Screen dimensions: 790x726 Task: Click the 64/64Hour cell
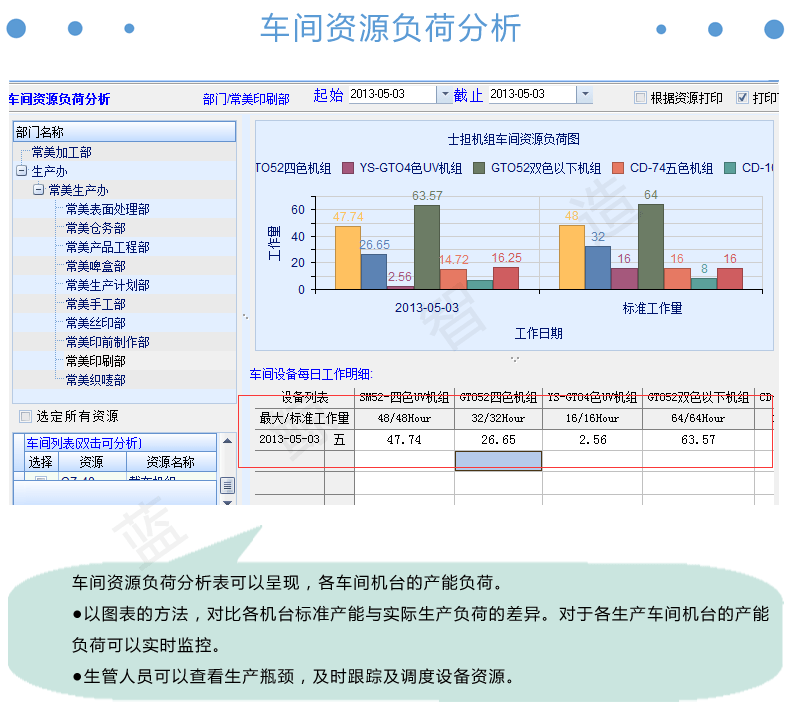coord(698,418)
